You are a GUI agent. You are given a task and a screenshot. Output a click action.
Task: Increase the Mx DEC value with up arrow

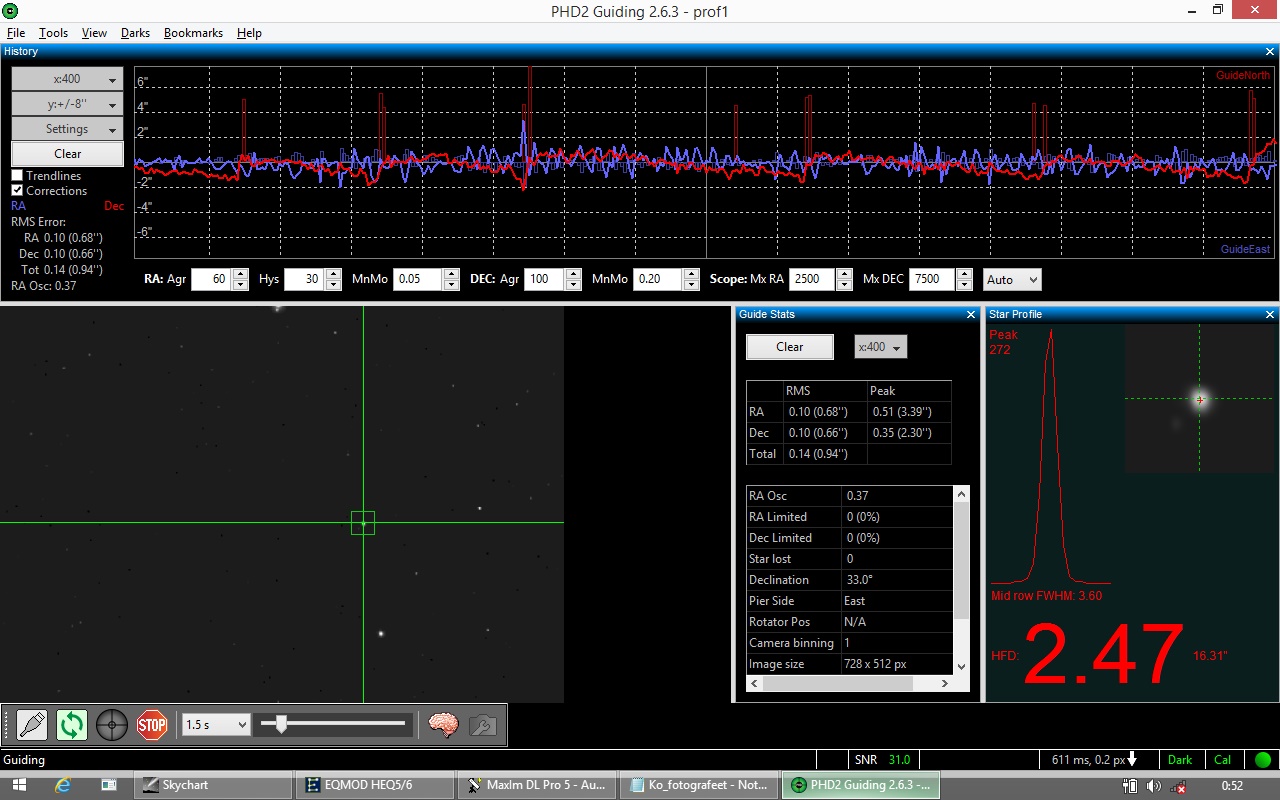click(x=963, y=275)
